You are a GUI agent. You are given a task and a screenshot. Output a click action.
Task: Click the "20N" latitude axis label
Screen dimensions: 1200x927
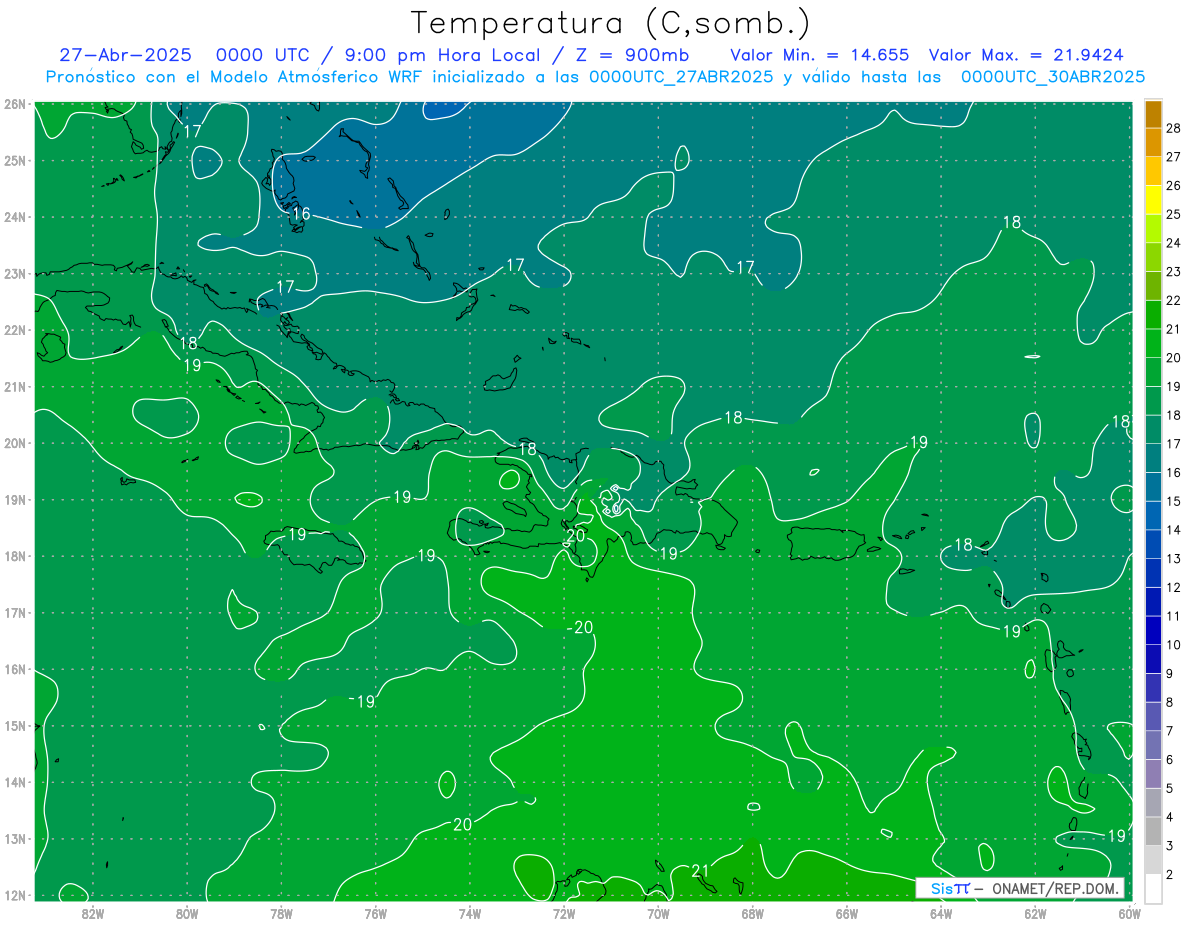(15, 443)
